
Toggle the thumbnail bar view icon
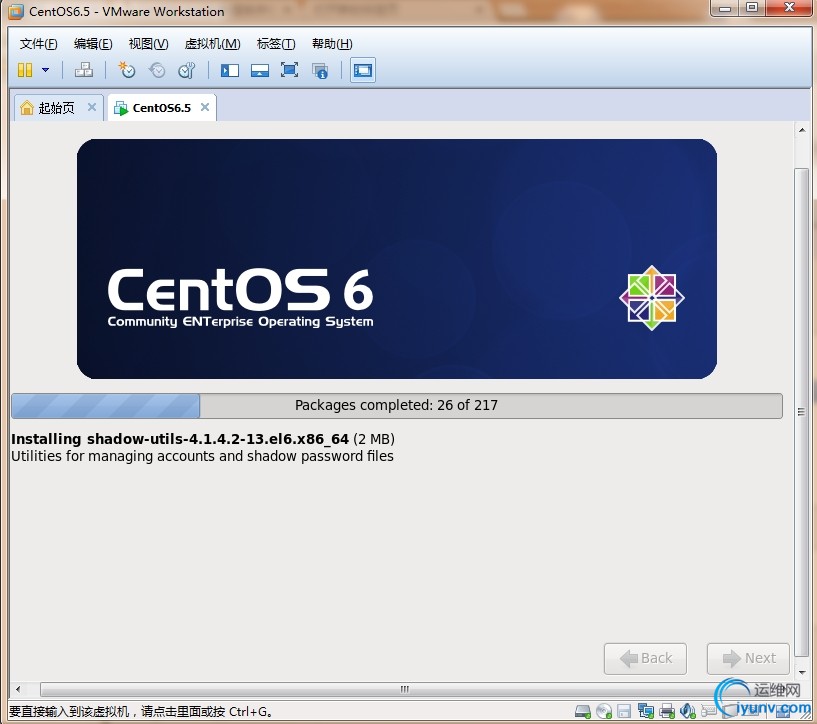coord(259,70)
